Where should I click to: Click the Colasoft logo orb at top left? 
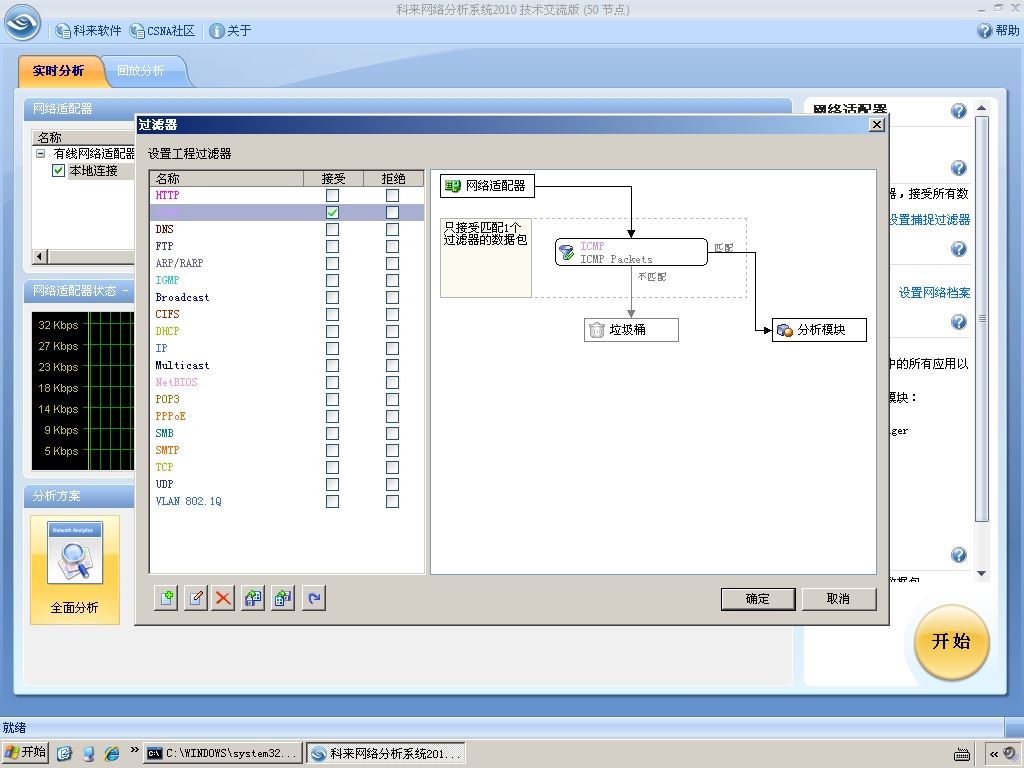coord(22,23)
